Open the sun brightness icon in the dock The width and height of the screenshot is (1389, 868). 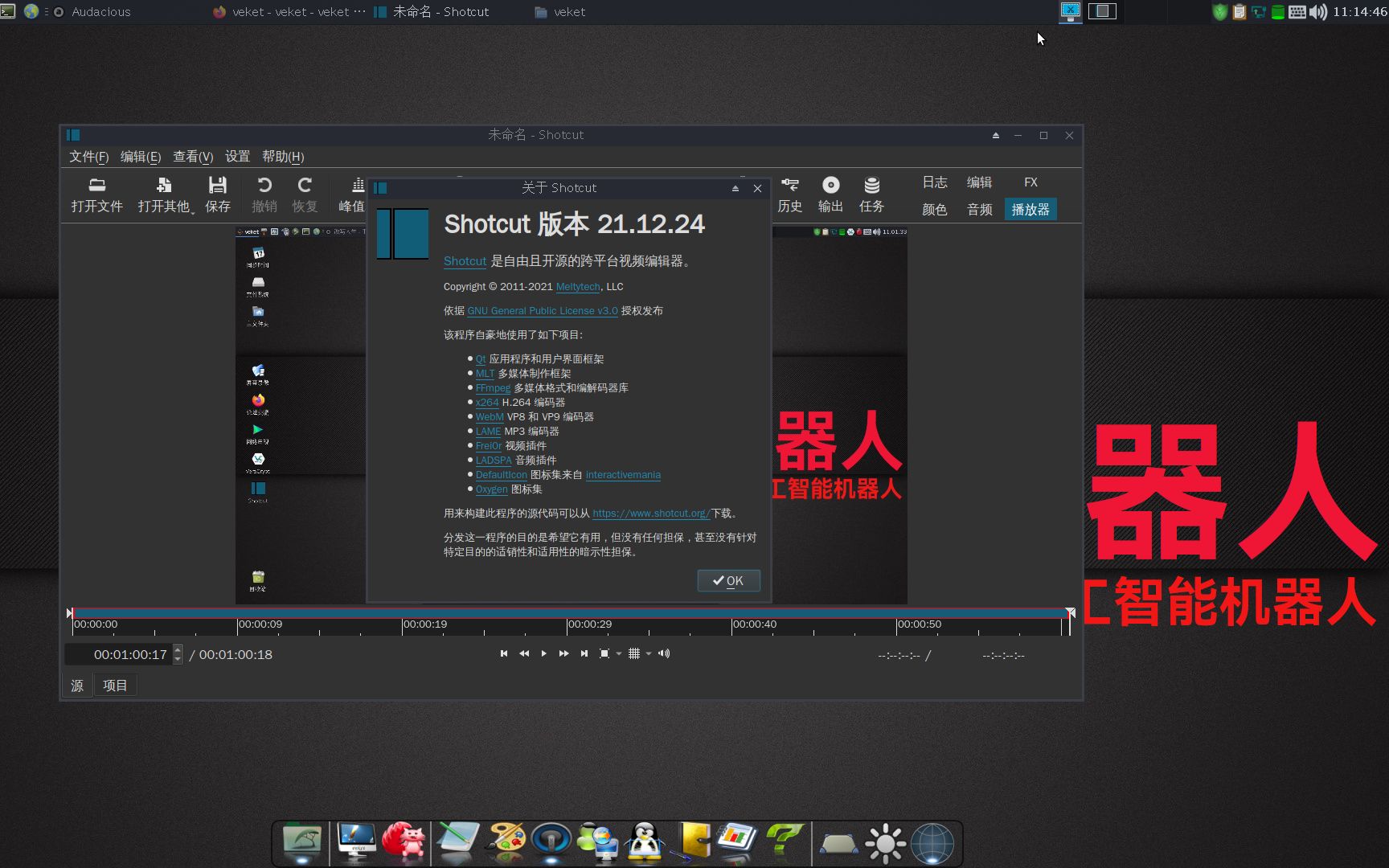click(886, 844)
